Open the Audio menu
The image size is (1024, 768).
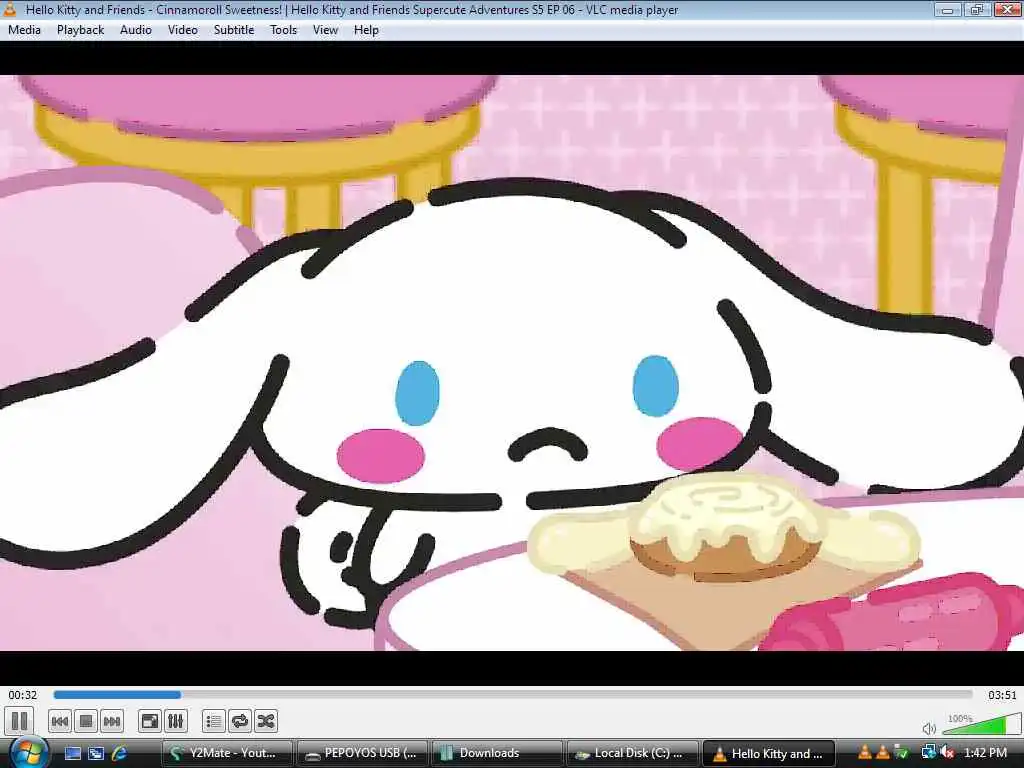(x=136, y=30)
